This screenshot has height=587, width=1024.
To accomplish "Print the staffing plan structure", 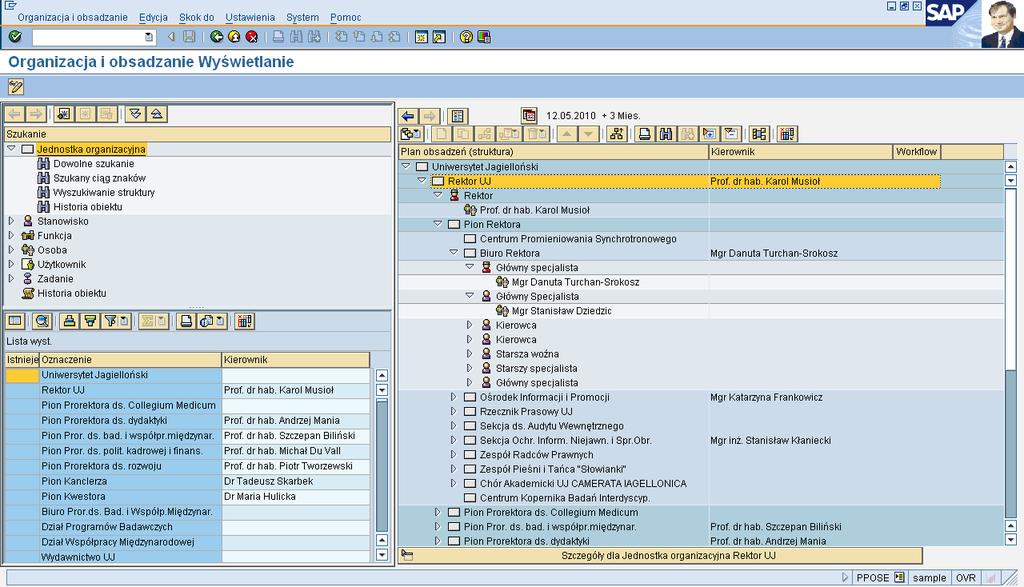I will point(645,134).
